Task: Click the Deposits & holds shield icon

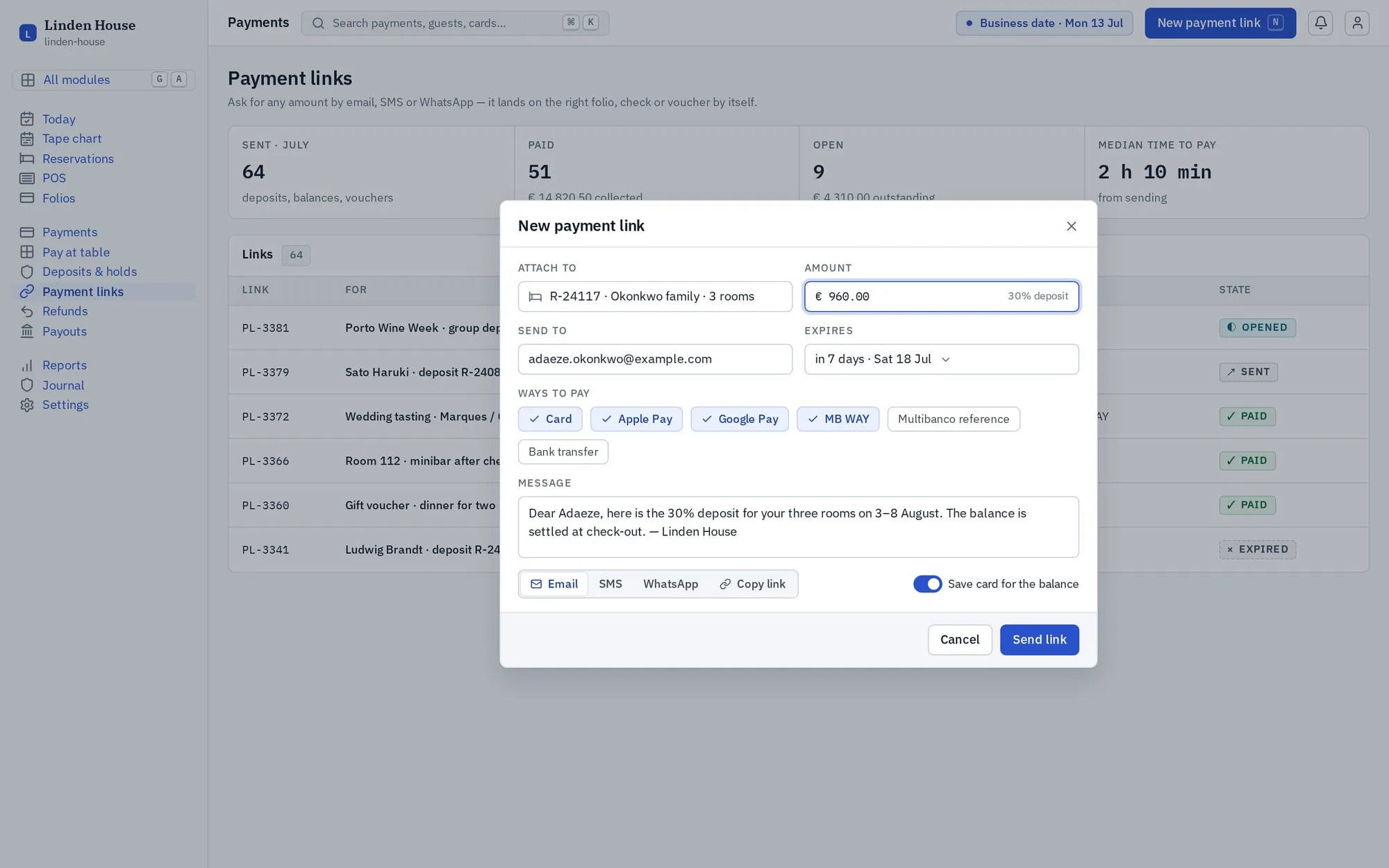Action: coord(27,272)
